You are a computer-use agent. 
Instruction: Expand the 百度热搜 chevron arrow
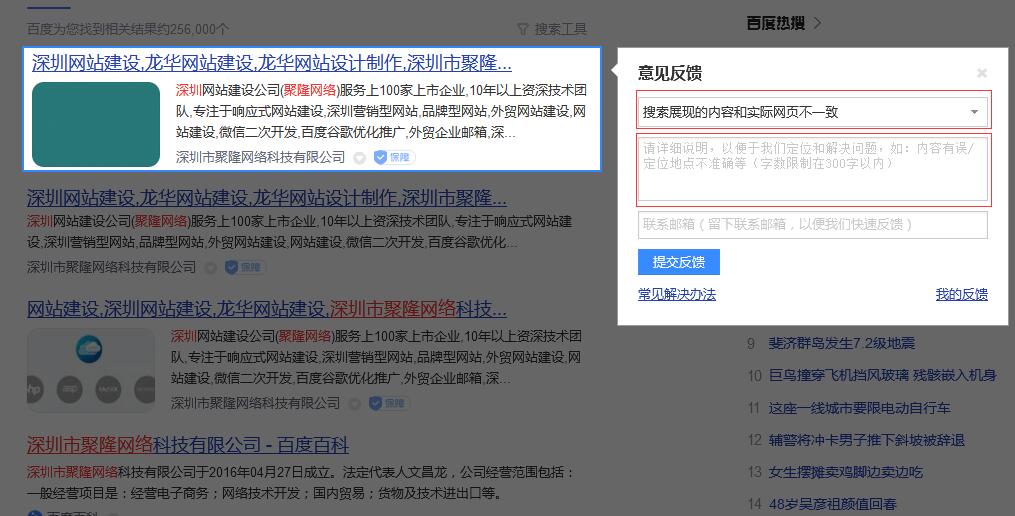click(818, 22)
